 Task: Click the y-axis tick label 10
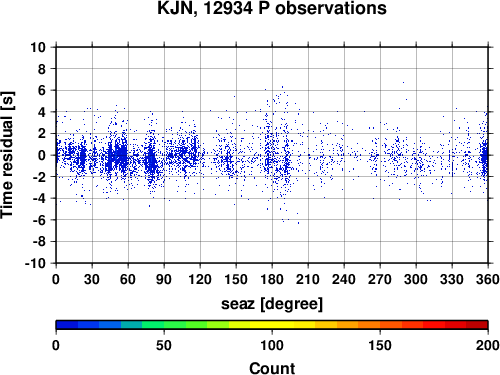coord(38,47)
